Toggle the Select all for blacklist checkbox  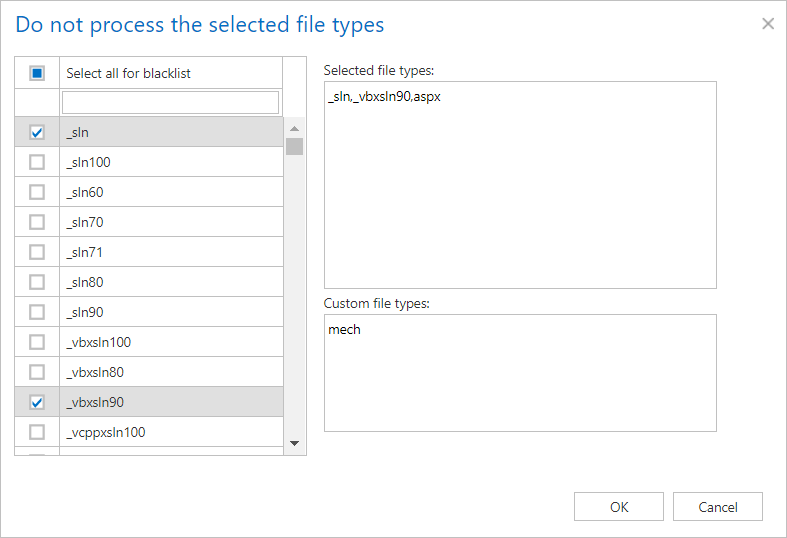tap(37, 73)
